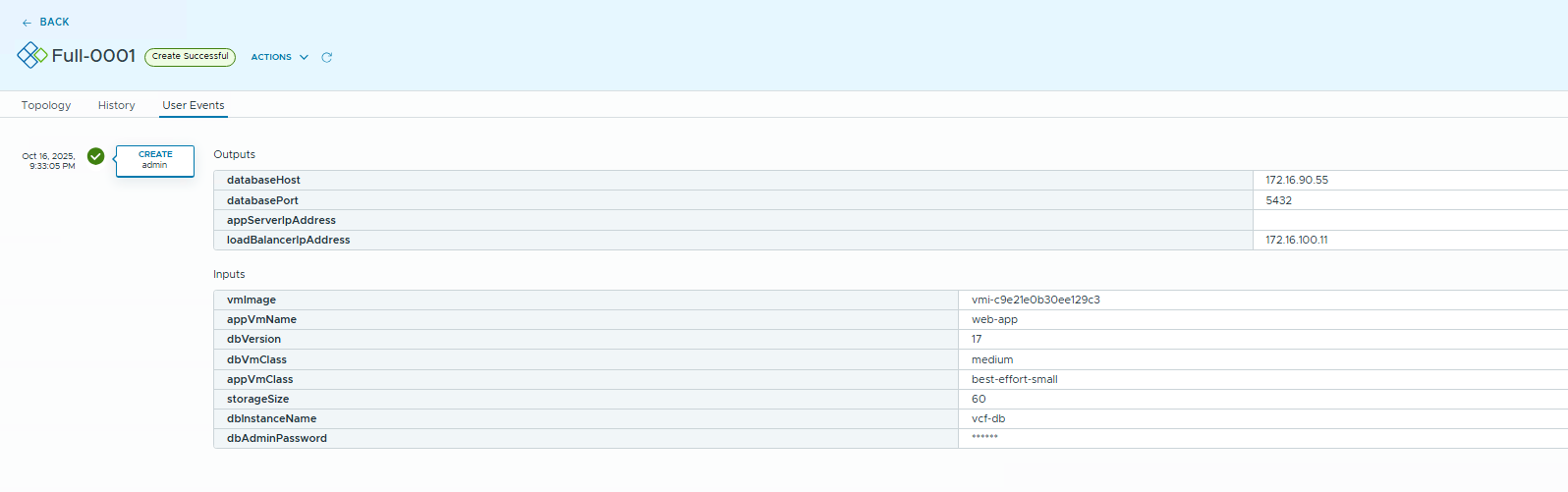Switch to the Topology tab
Image resolution: width=1568 pixels, height=492 pixels.
point(46,105)
